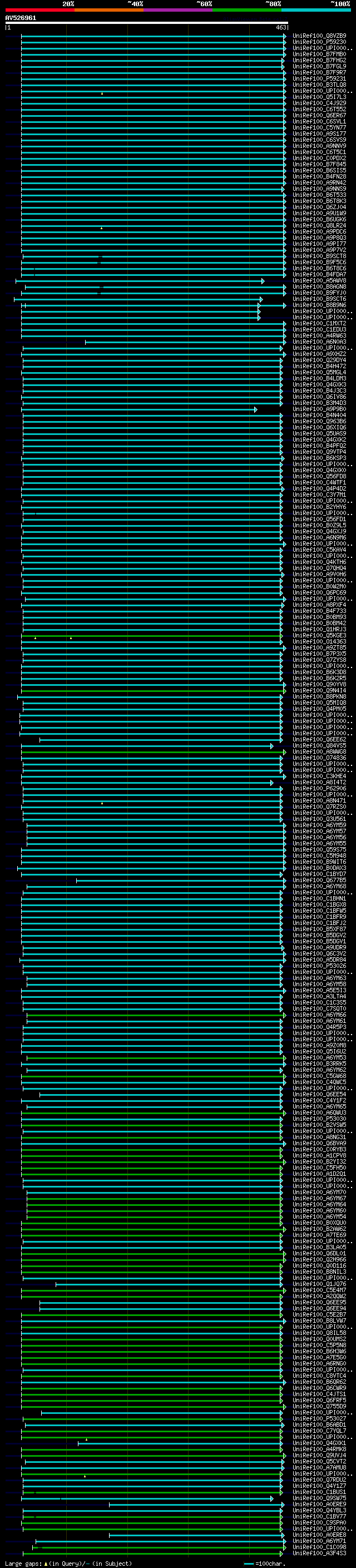Click hit label UniRef100_B6SIS5
The image size is (356, 1568).
(x=319, y=170)
